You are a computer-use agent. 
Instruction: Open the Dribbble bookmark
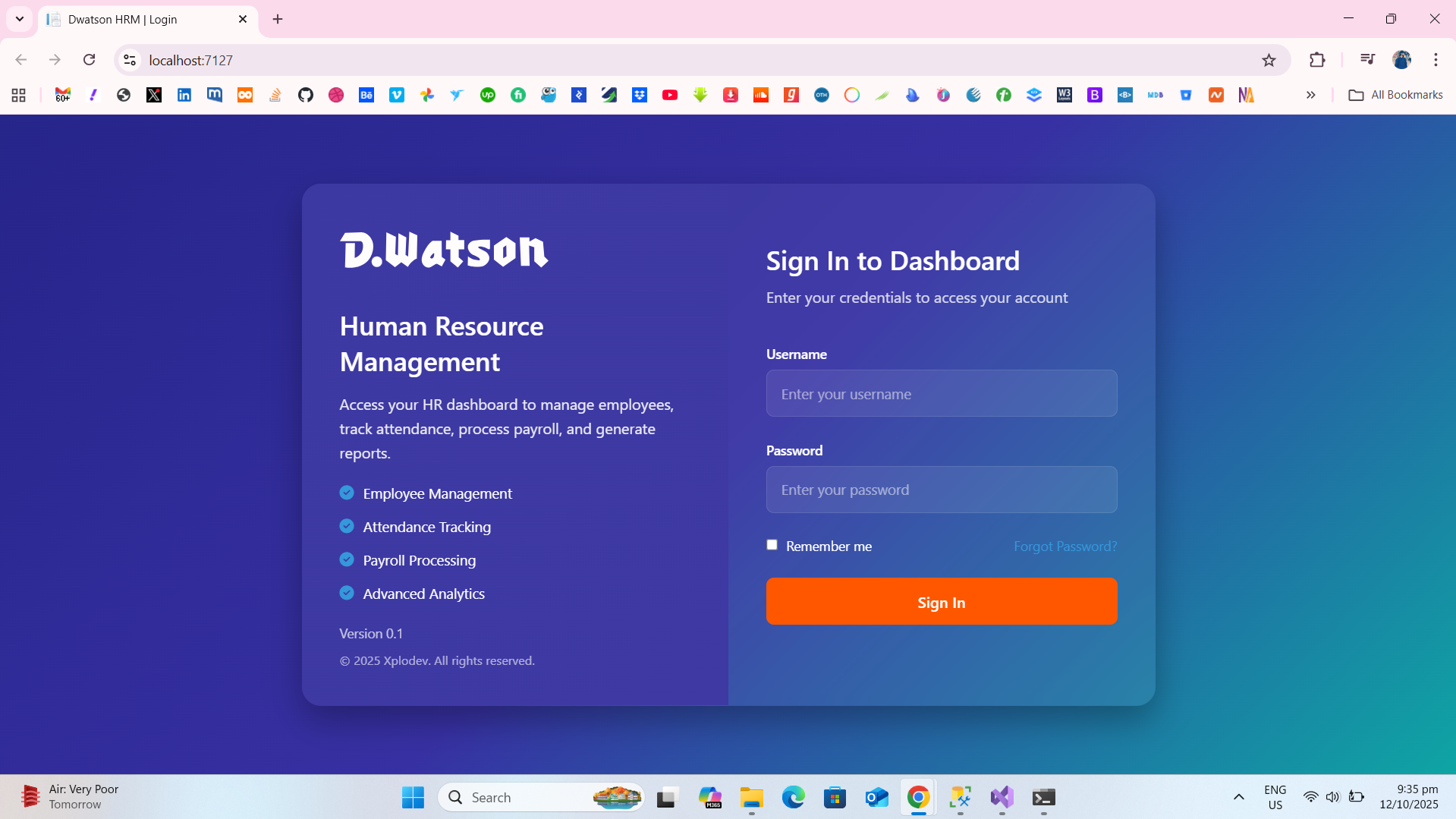point(336,95)
